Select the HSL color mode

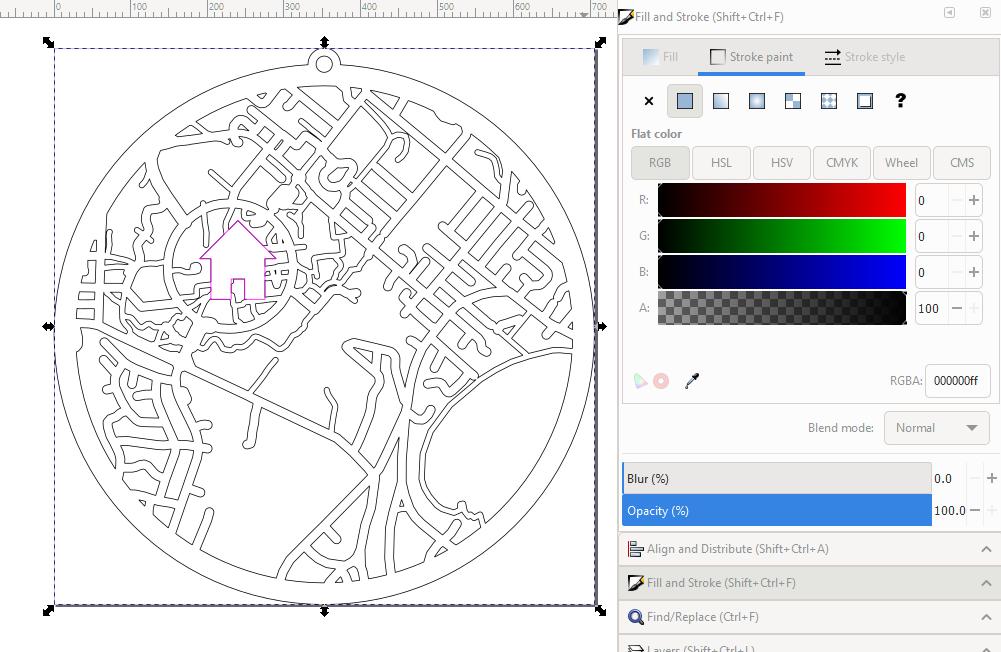click(721, 163)
